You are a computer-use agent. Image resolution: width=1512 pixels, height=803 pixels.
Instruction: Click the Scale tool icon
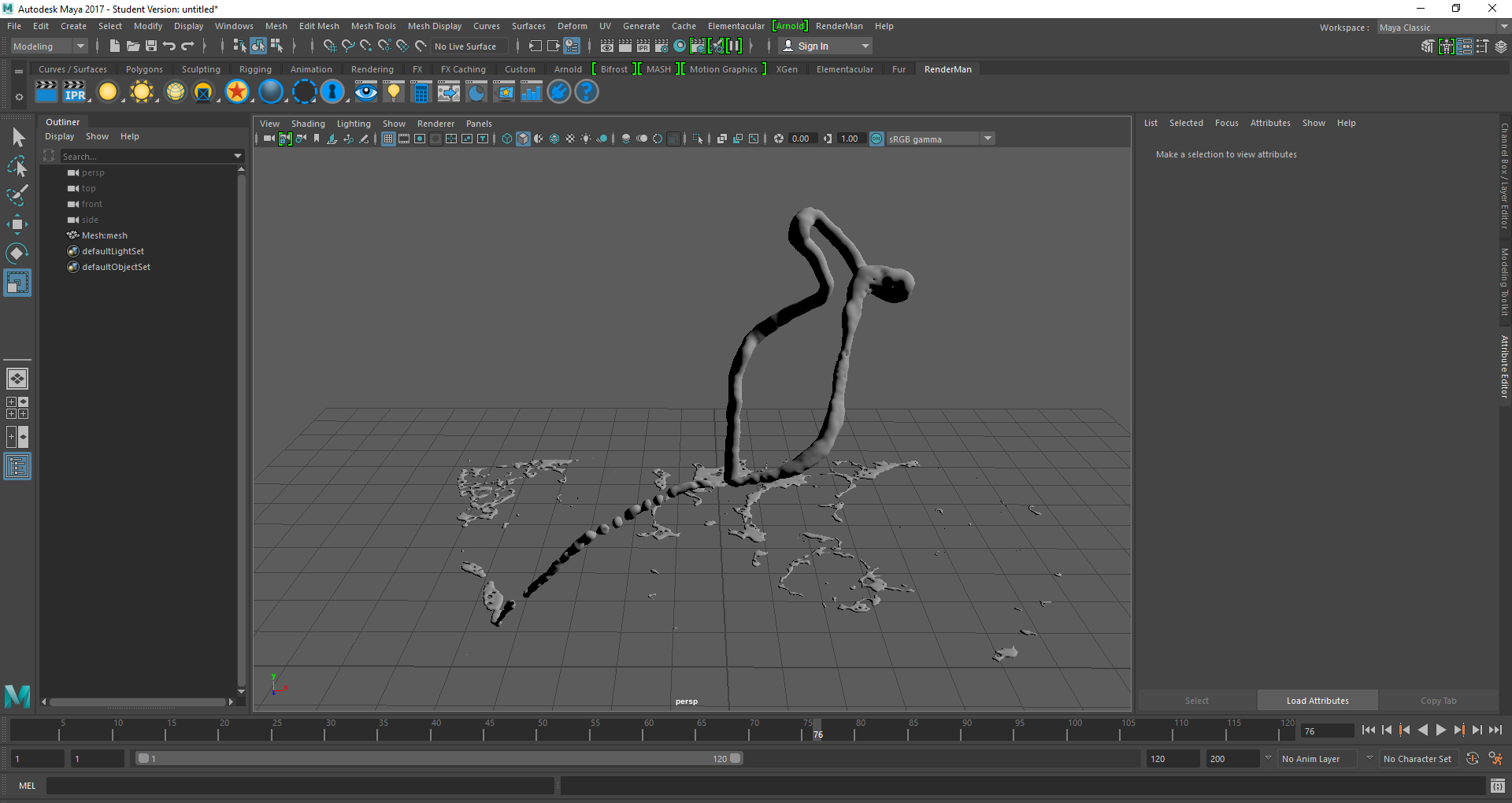[17, 283]
